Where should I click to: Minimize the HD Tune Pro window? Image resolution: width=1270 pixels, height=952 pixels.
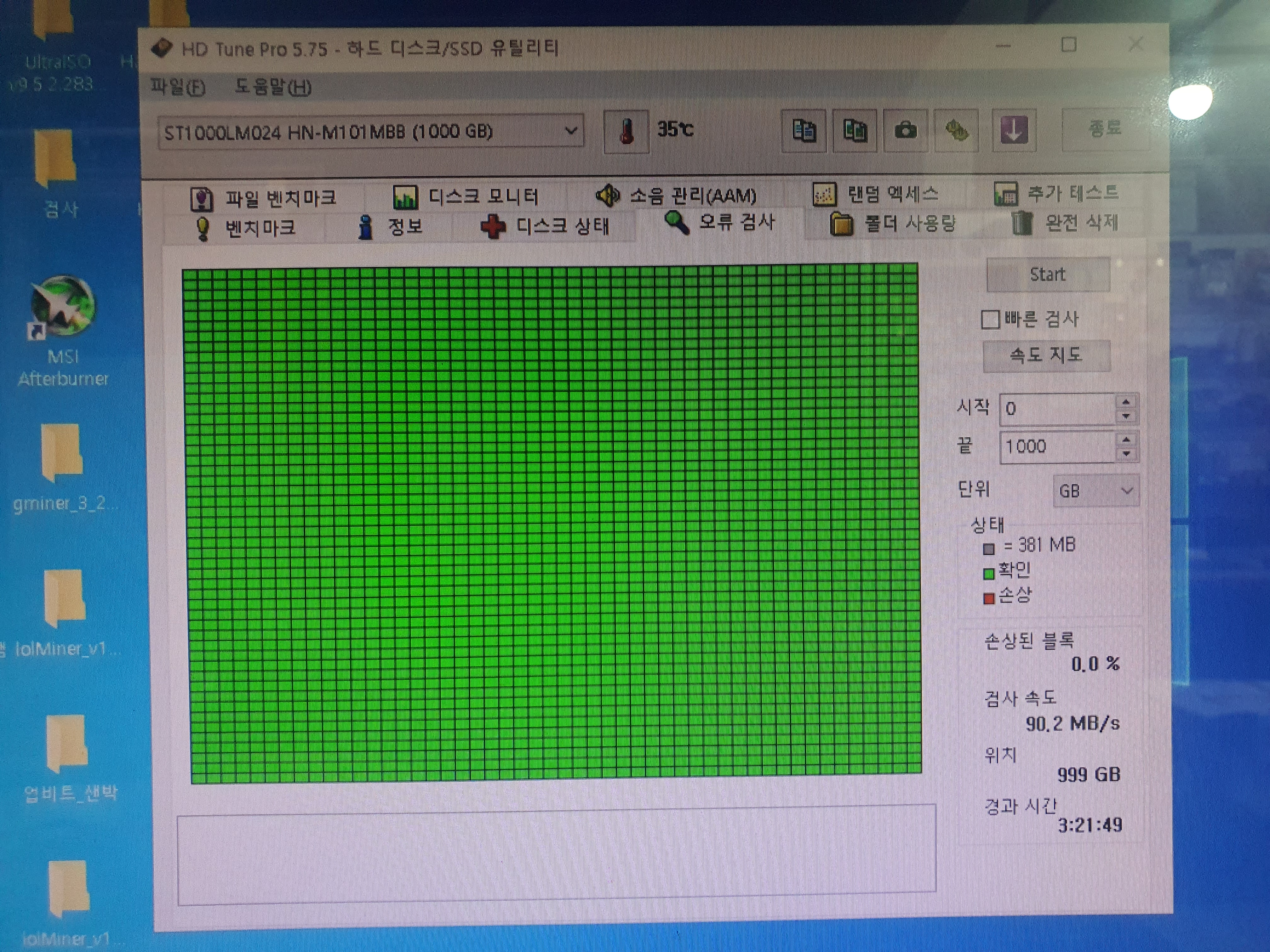[1003, 46]
